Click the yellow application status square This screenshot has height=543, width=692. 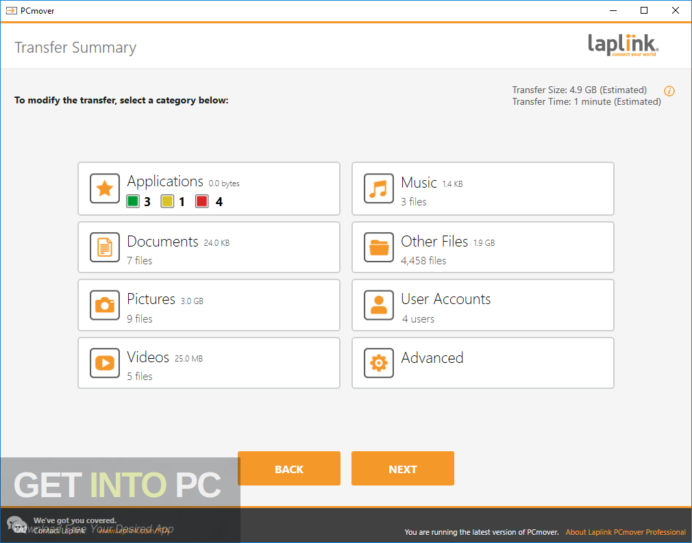click(x=167, y=202)
